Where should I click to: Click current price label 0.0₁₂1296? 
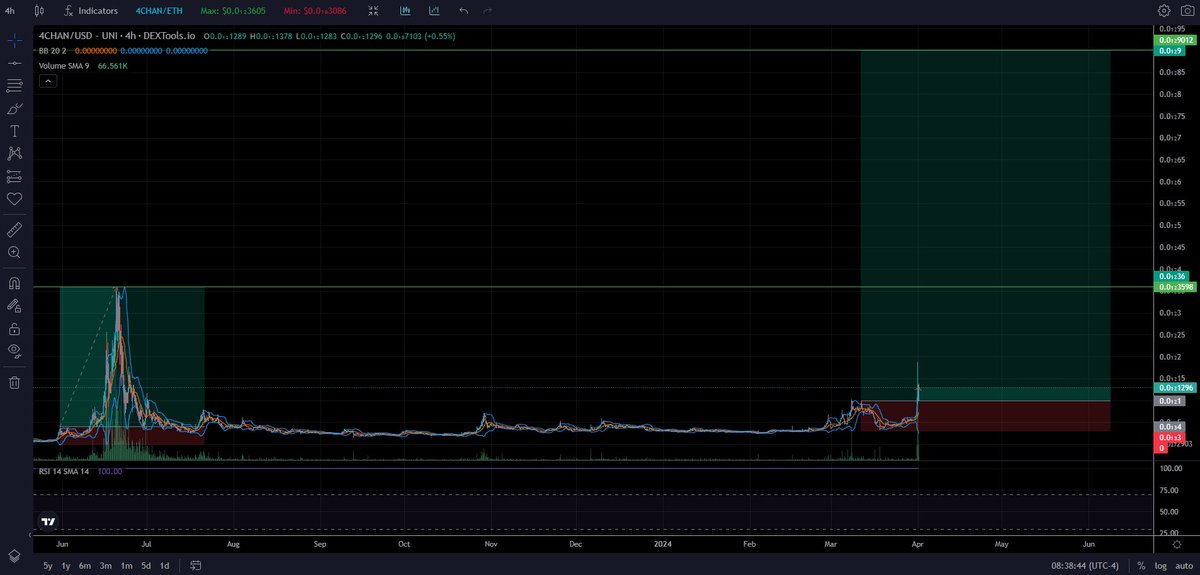[x=1175, y=387]
